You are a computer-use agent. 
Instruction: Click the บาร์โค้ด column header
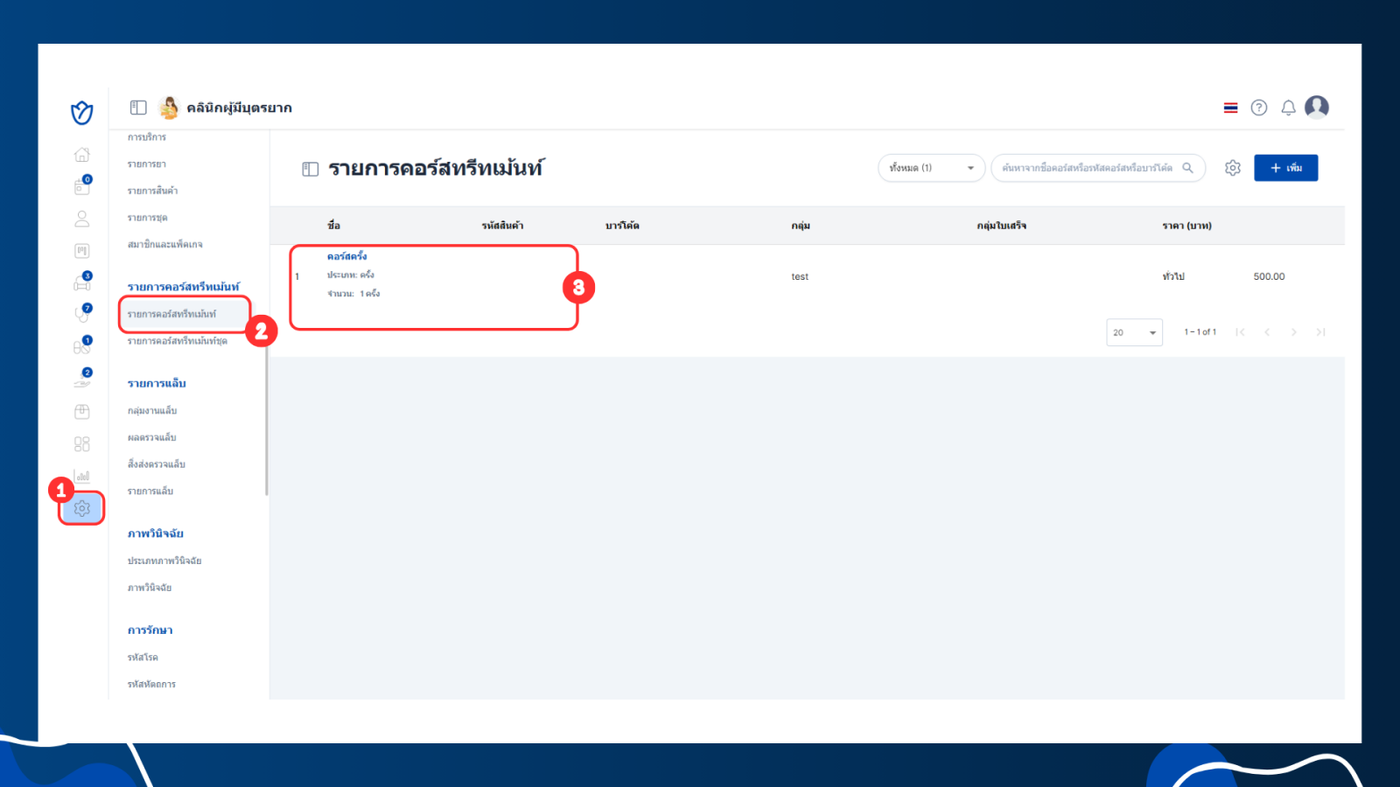click(622, 226)
